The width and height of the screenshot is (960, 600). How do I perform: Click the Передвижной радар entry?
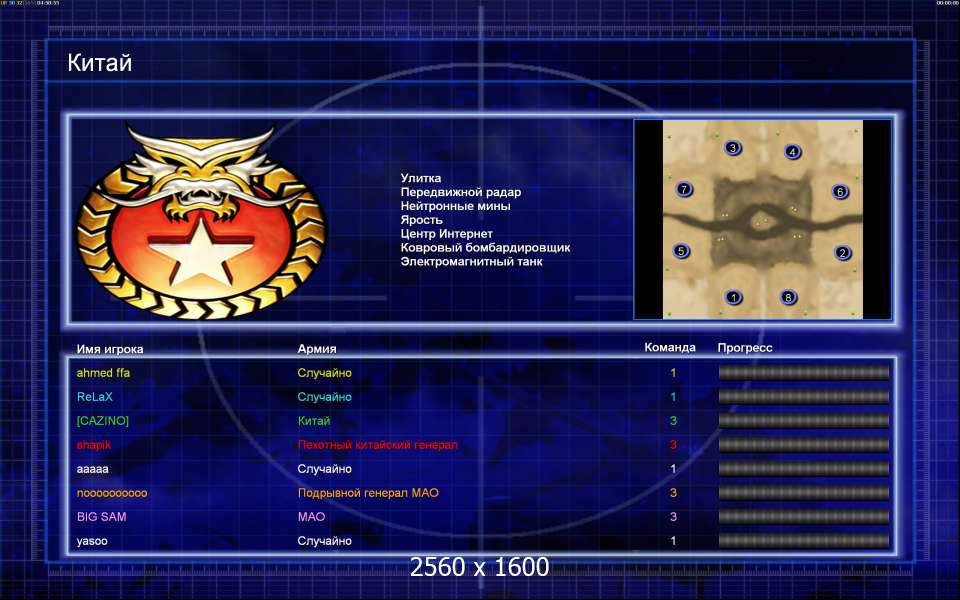(461, 192)
